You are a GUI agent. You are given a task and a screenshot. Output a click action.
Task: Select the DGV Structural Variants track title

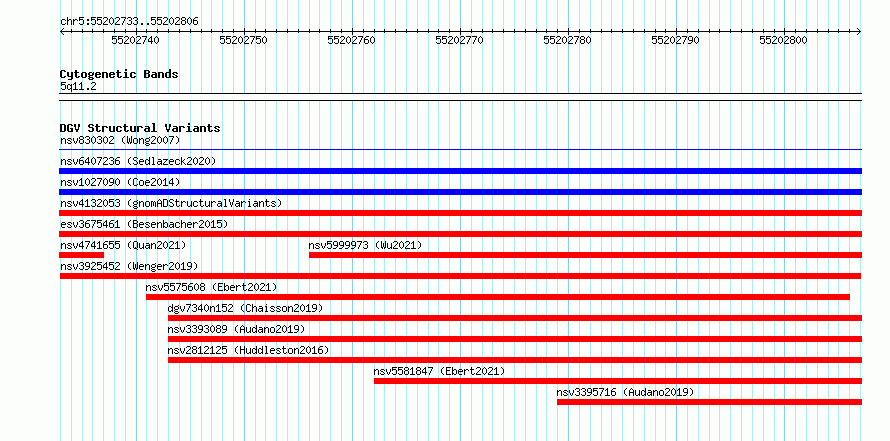(140, 128)
